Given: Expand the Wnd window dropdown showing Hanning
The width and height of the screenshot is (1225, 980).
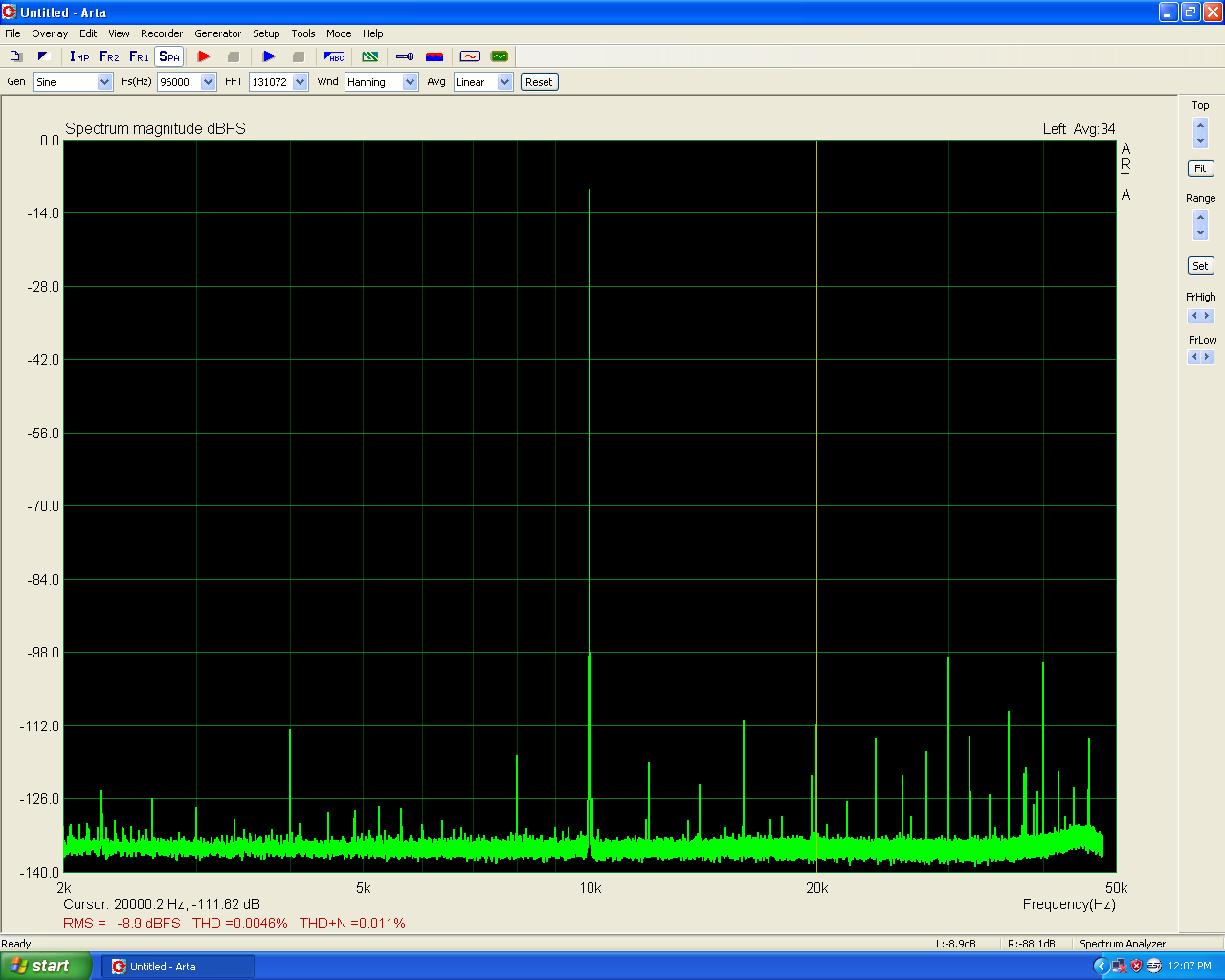Looking at the screenshot, I should click(x=411, y=82).
